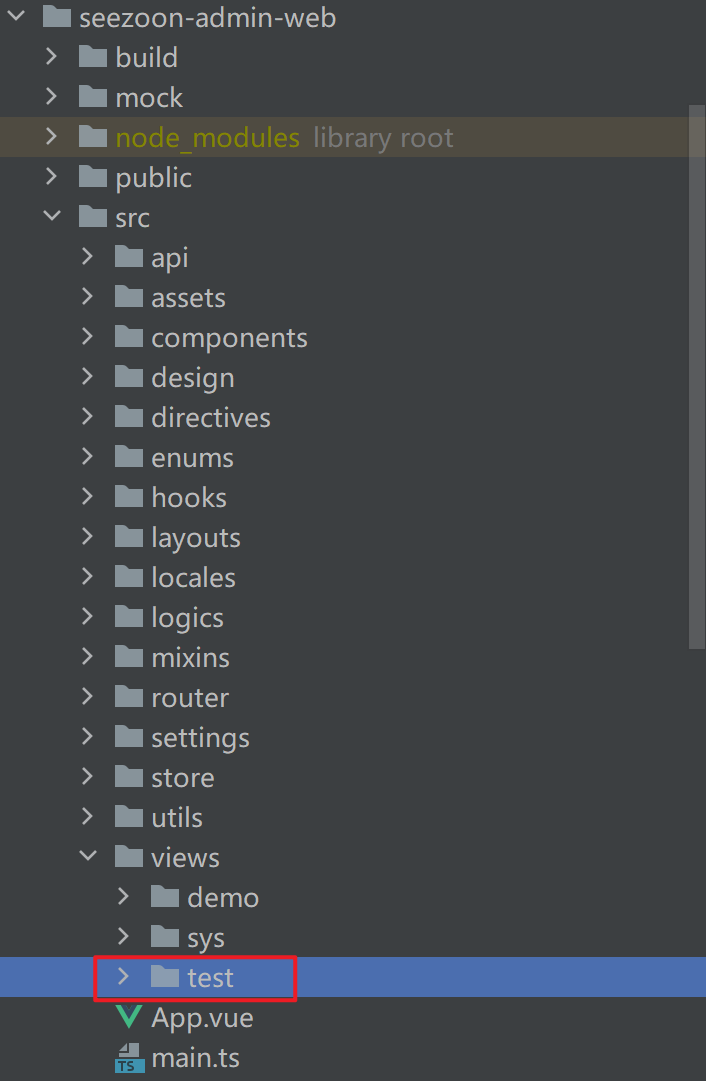This screenshot has height=1081, width=706.
Task: Collapse the seezoon-admin-web root project
Action: pyautogui.click(x=16, y=17)
